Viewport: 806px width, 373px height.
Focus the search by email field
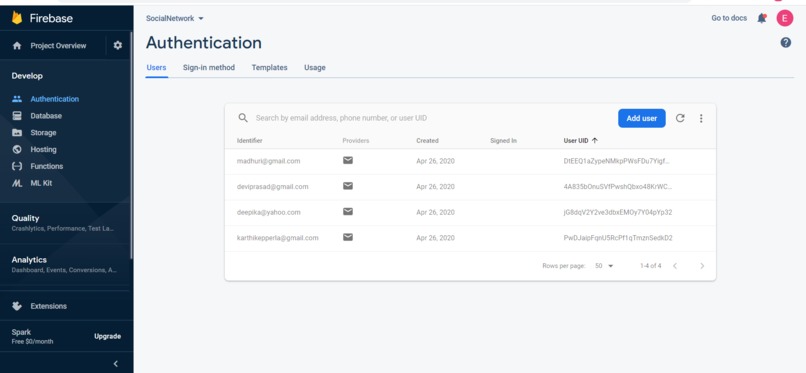[x=432, y=118]
